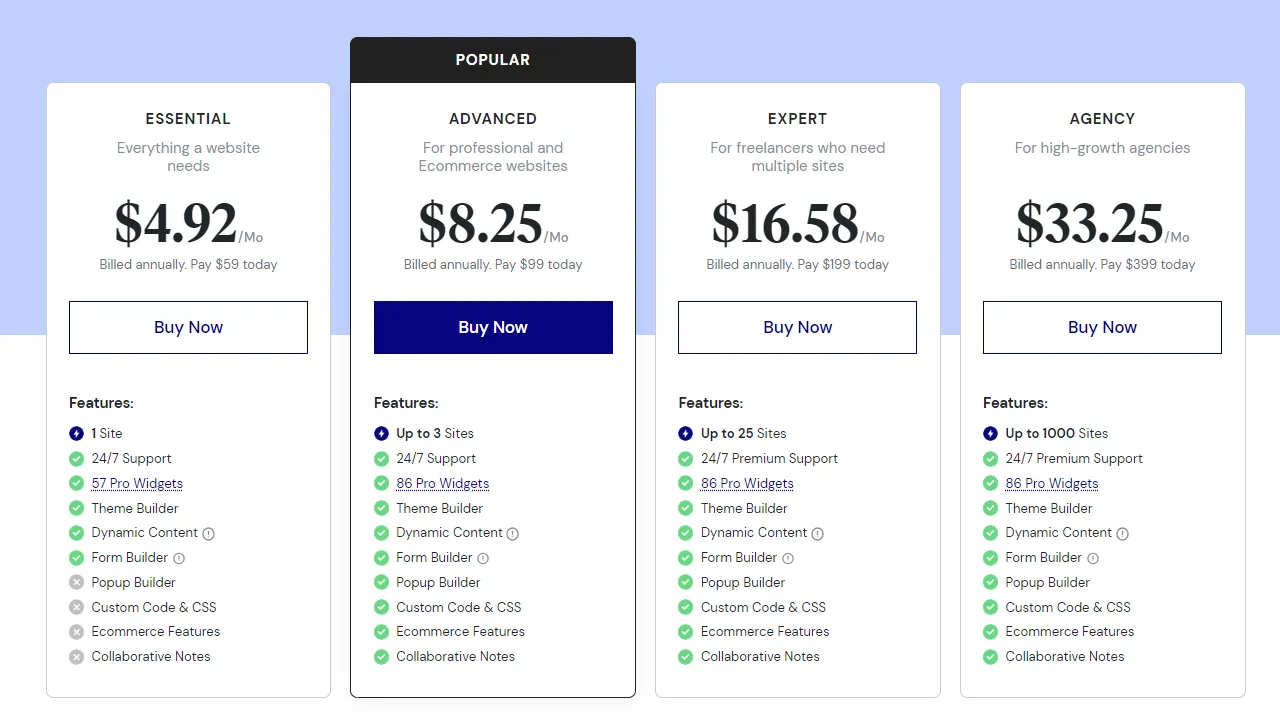Open info tooltip beside Essential's Dynamic Content
Image resolution: width=1280 pixels, height=725 pixels.
click(x=207, y=533)
